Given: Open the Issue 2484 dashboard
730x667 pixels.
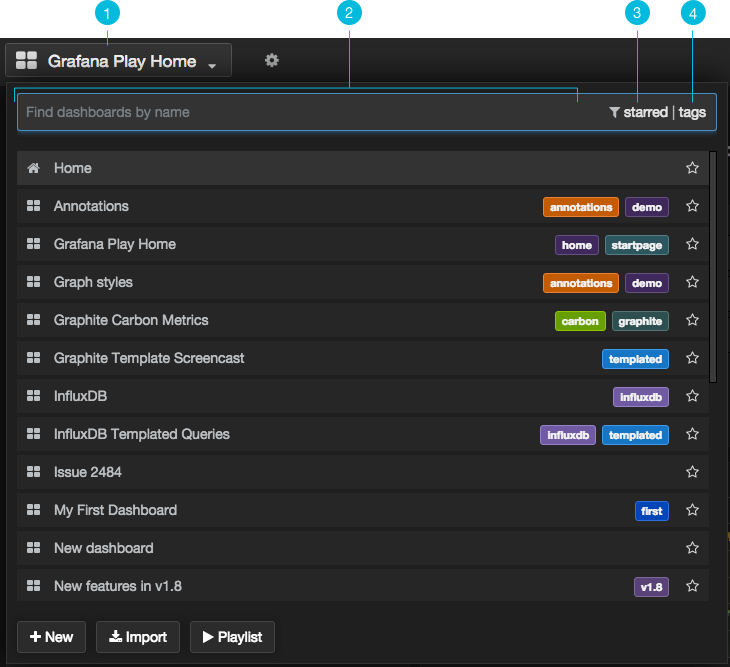Looking at the screenshot, I should coord(363,472).
